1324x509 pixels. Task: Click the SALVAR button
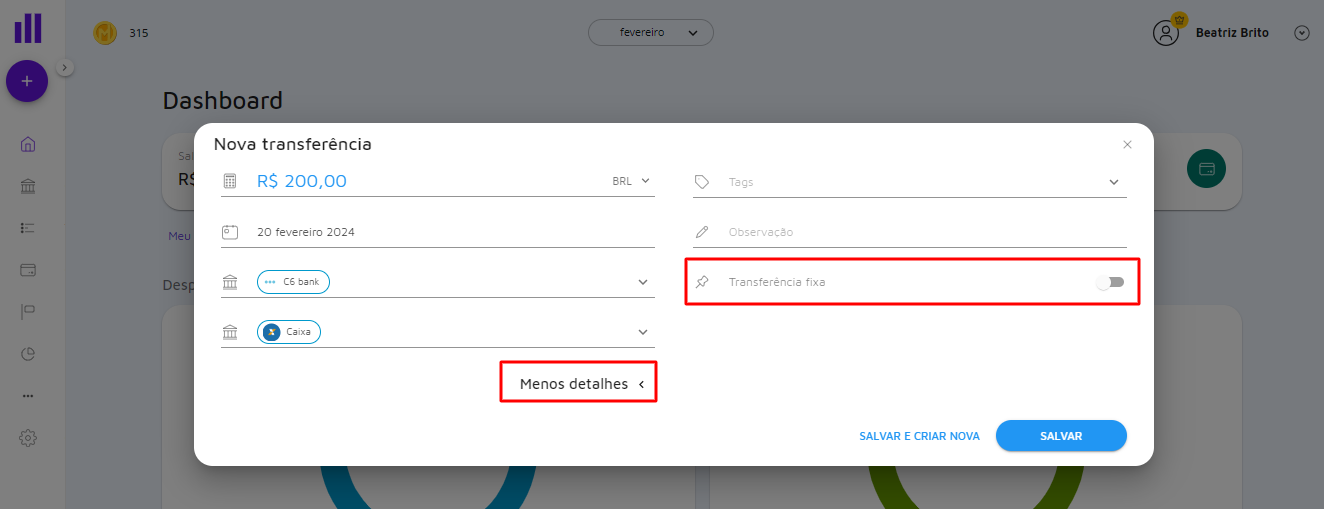[x=1061, y=436]
